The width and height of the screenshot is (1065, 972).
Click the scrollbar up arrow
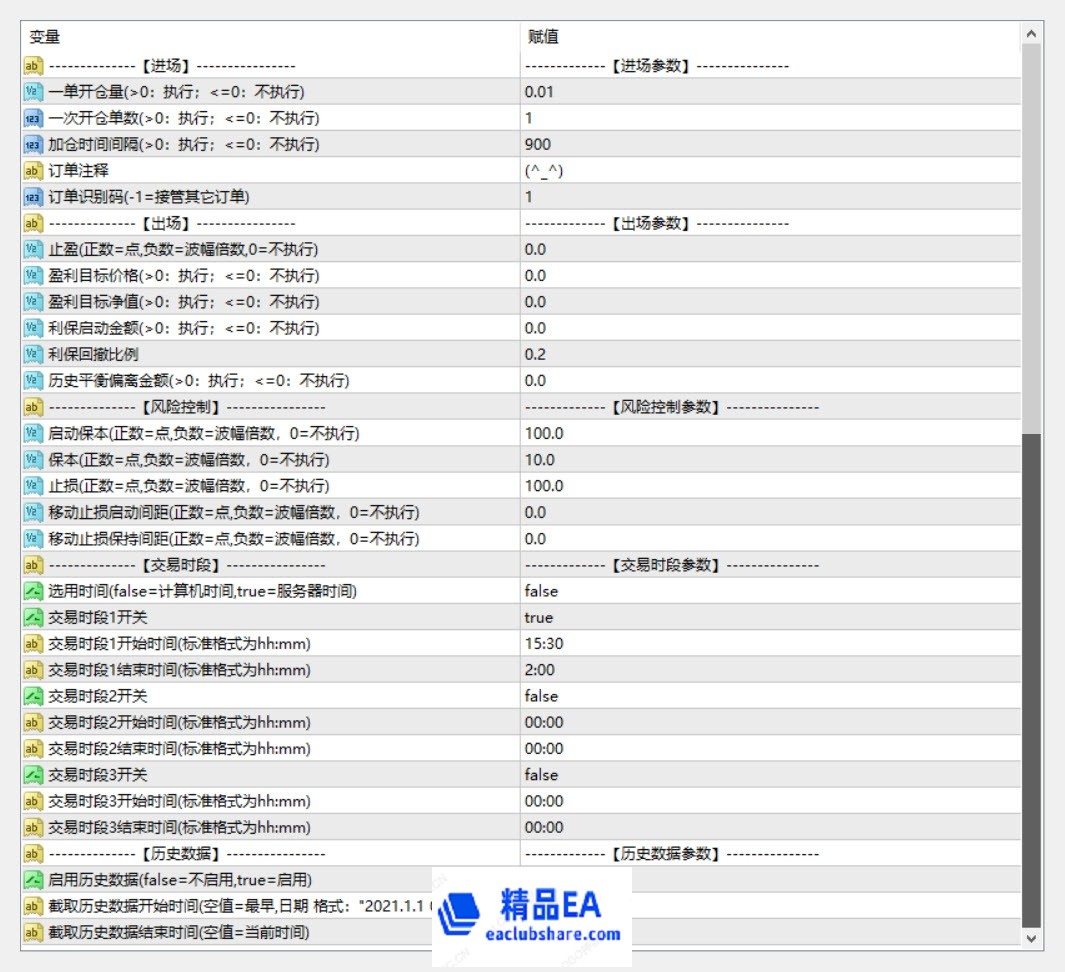1031,34
